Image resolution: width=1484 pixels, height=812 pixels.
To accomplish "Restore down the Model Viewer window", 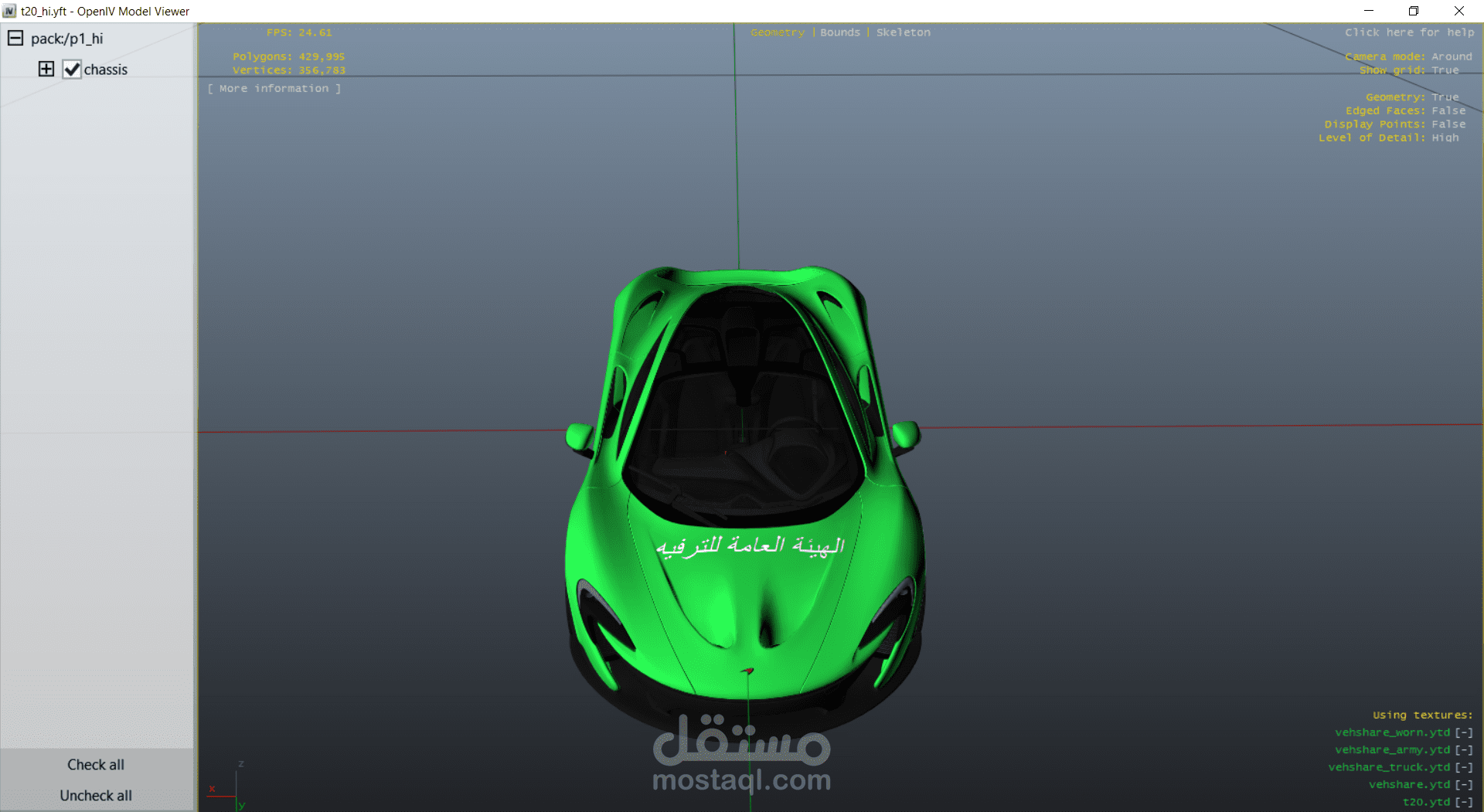I will pos(1414,11).
